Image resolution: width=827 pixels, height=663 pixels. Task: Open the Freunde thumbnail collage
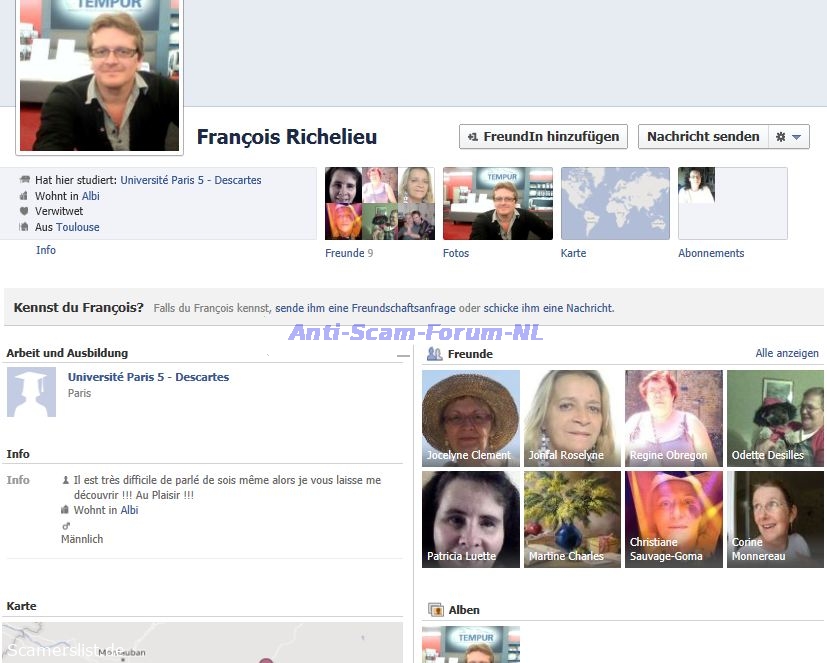379,203
